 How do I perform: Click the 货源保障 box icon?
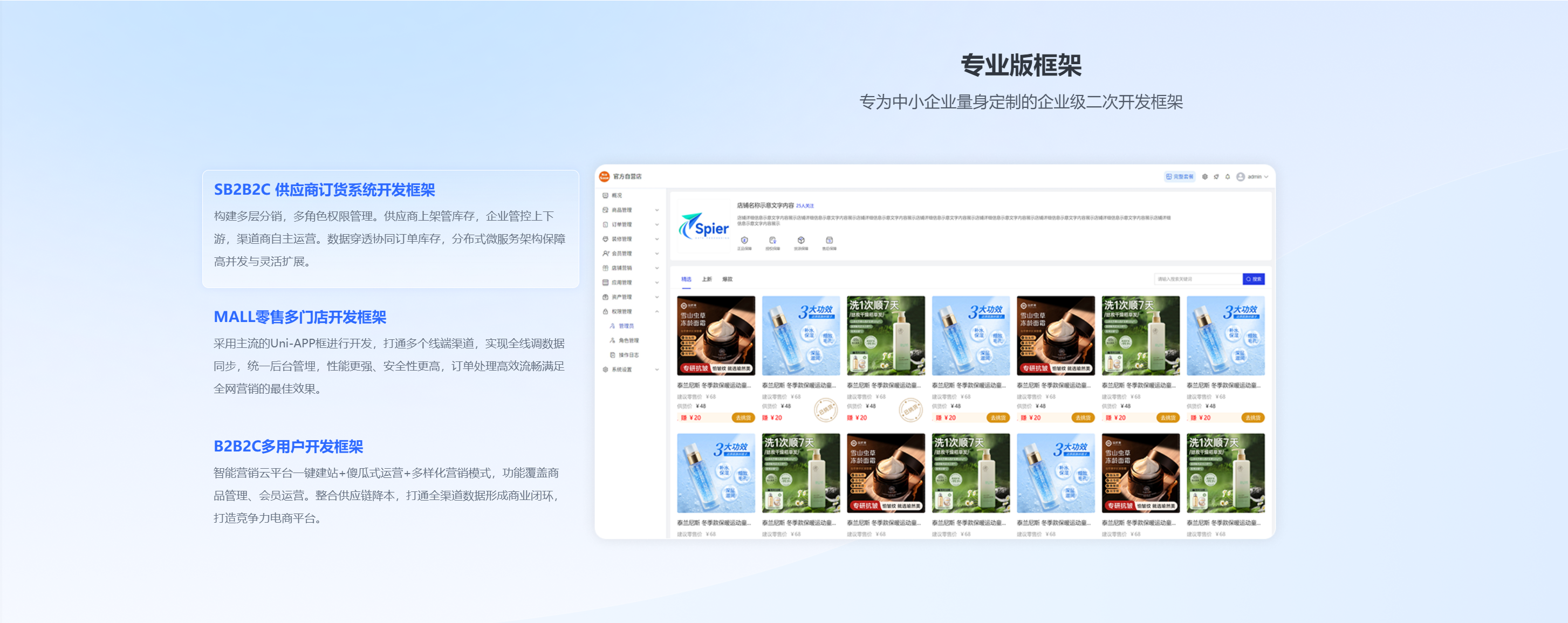pyautogui.click(x=801, y=241)
